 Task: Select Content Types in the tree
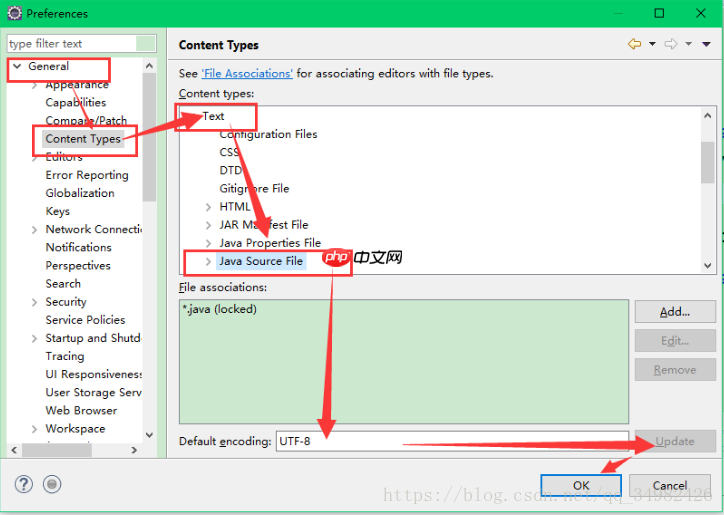point(83,139)
